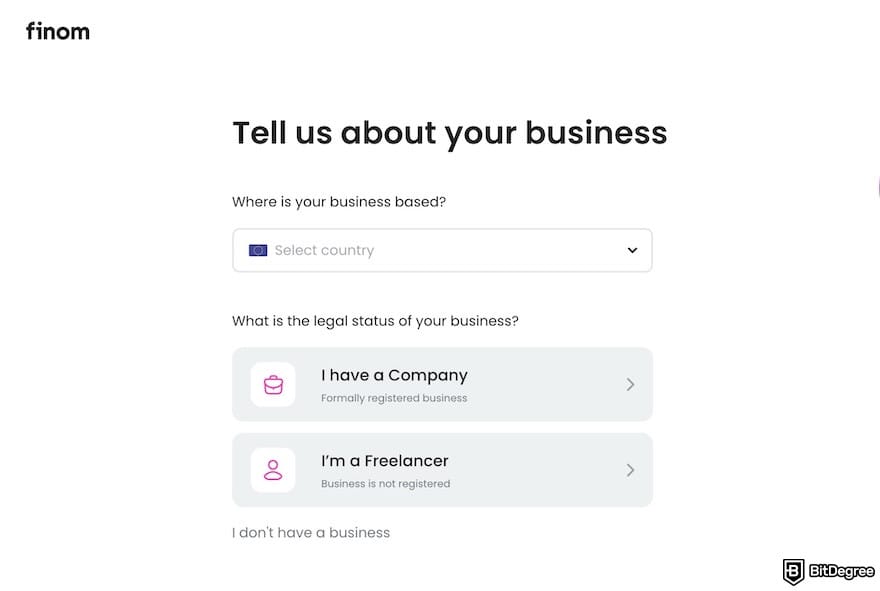Viewport: 880px width, 591px height.
Task: Expand the country list via its chevron
Action: click(632, 250)
